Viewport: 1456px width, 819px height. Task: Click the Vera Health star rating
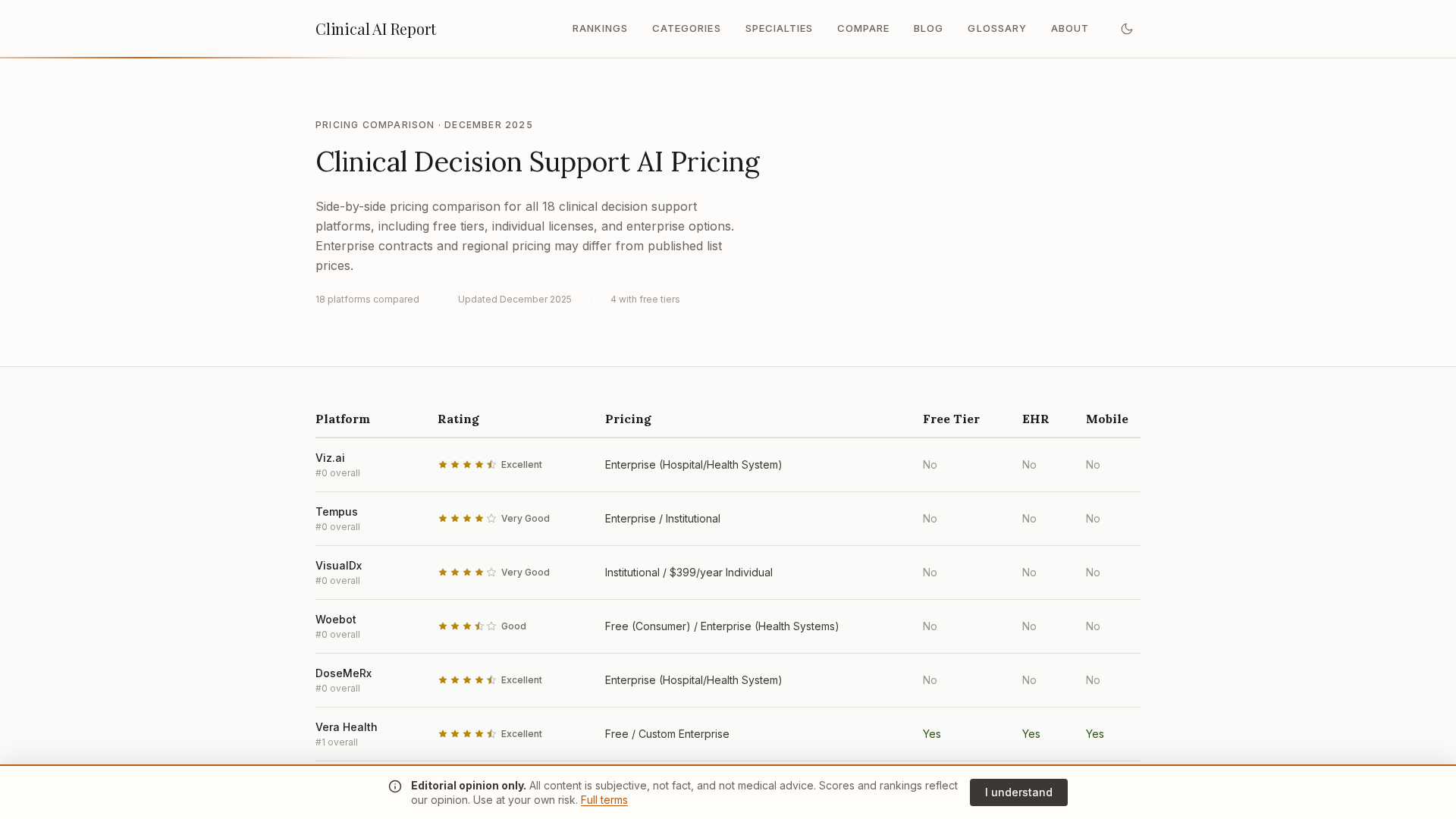click(x=467, y=734)
